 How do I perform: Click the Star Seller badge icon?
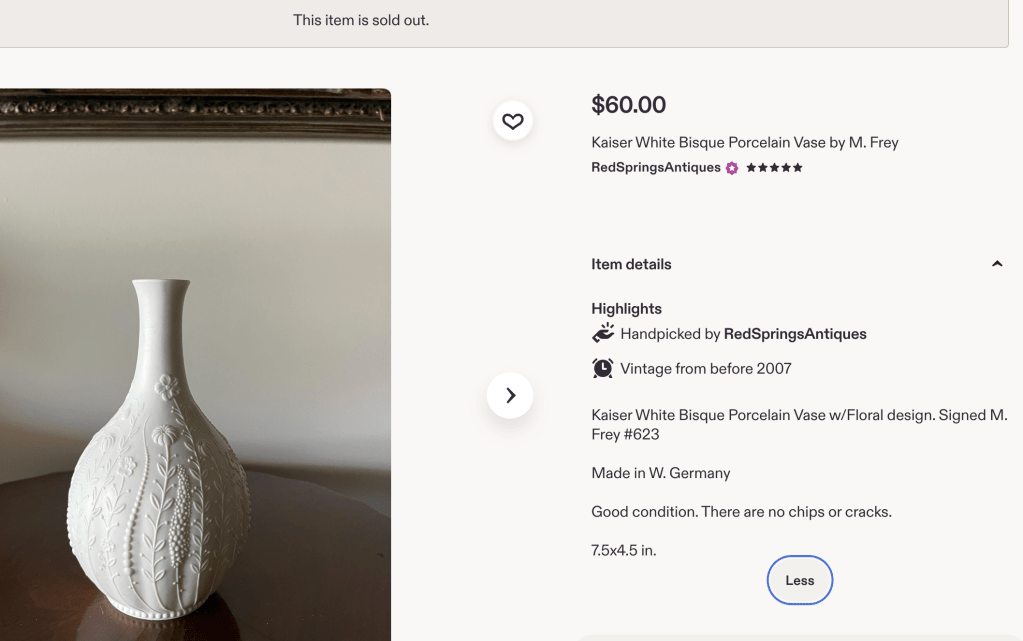coord(732,168)
